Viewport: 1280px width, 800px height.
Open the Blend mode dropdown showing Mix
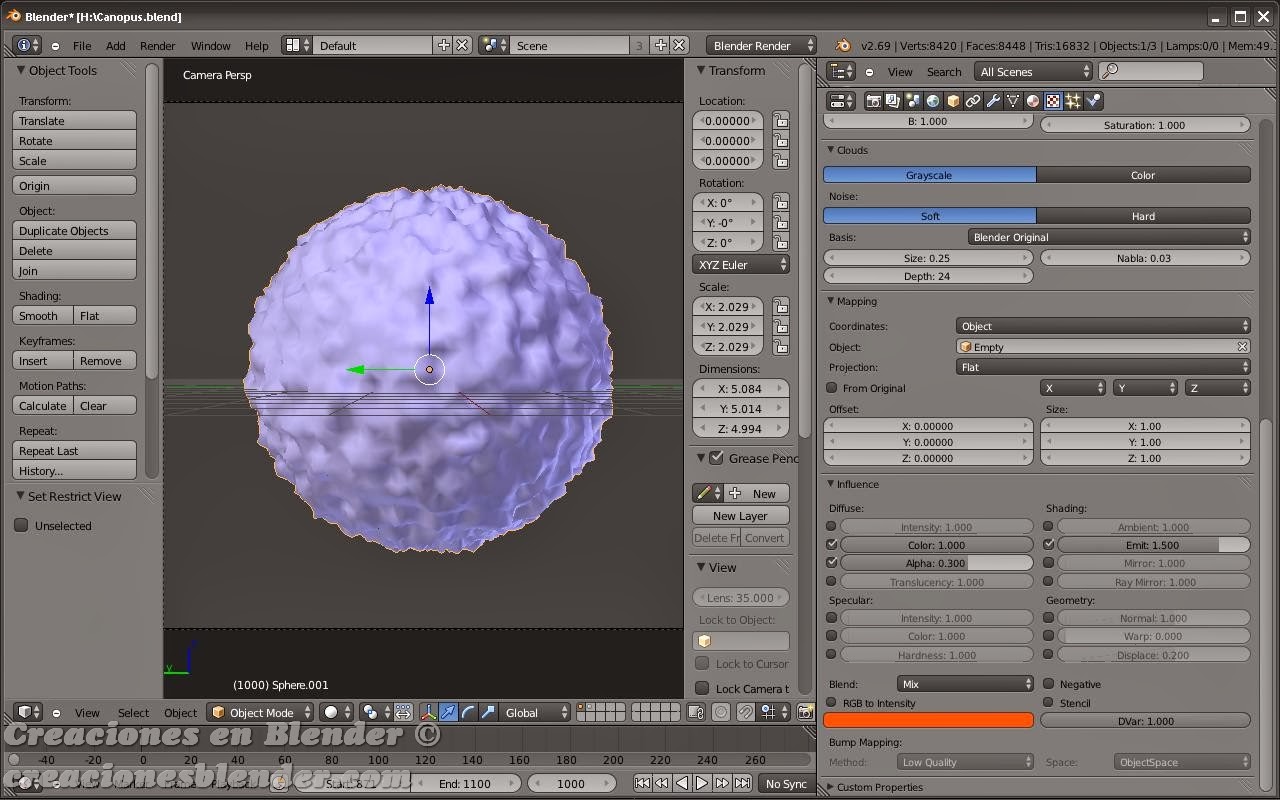(x=965, y=684)
